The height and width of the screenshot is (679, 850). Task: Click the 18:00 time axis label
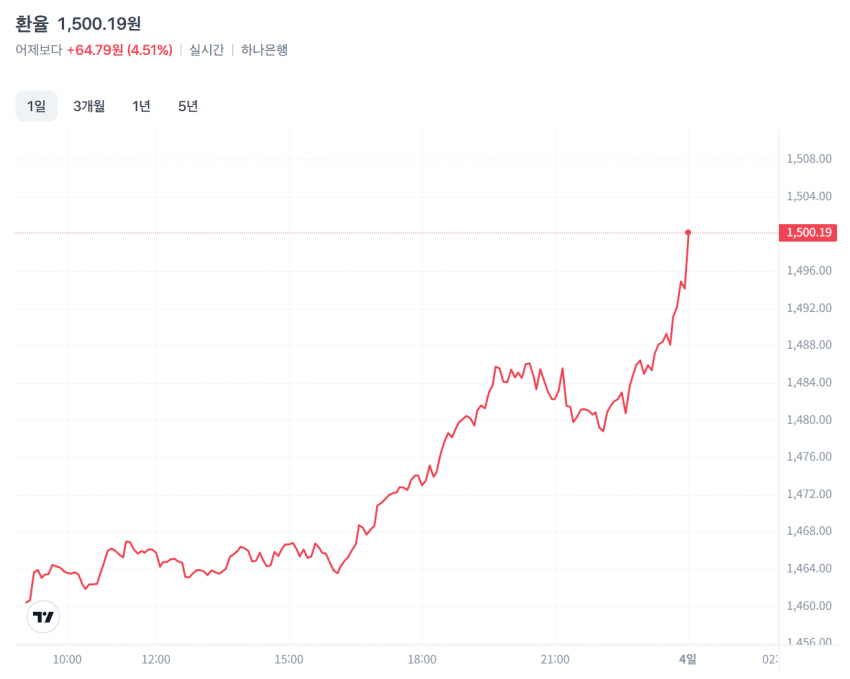422,660
